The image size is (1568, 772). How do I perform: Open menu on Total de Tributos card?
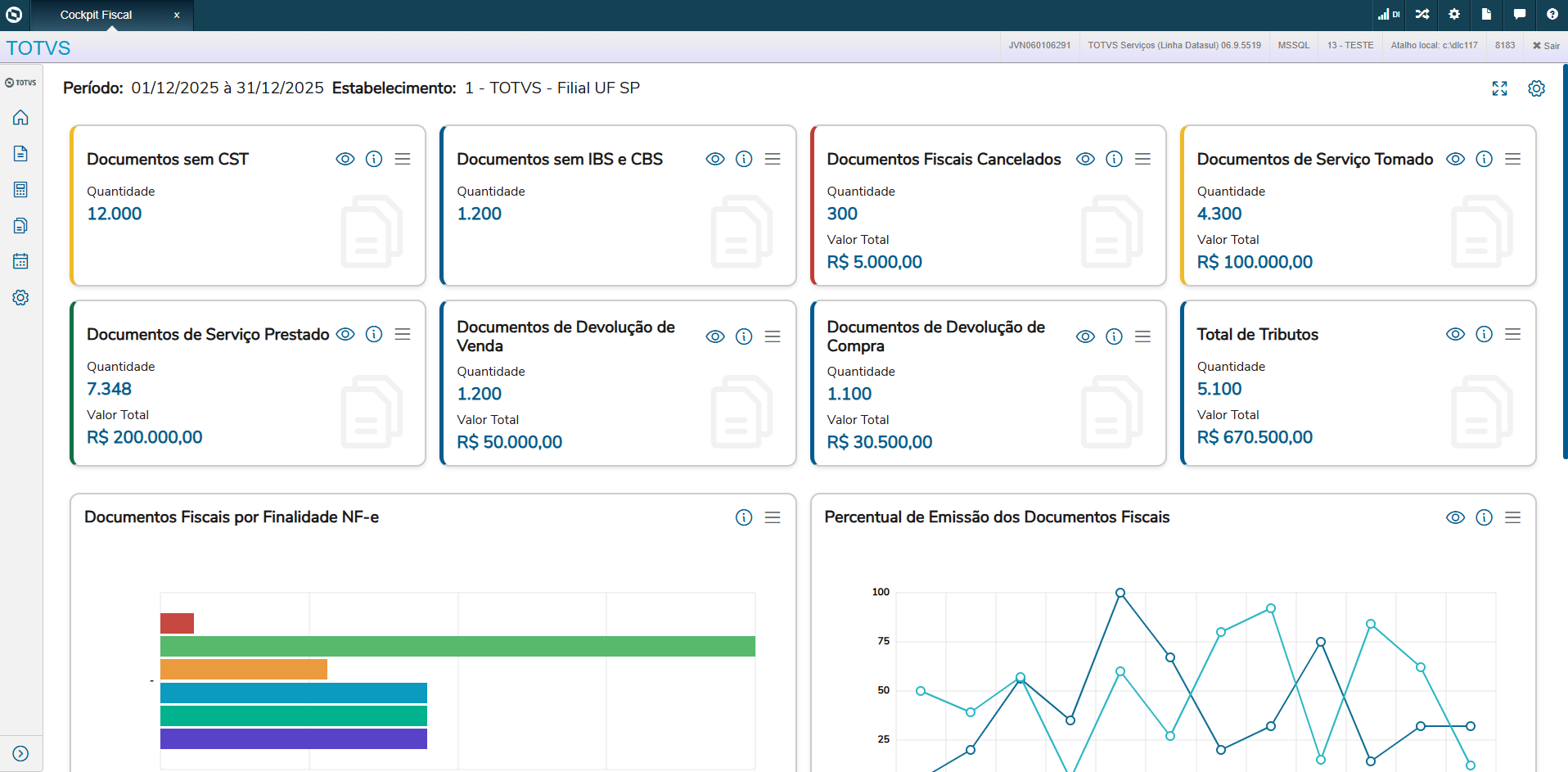point(1512,334)
